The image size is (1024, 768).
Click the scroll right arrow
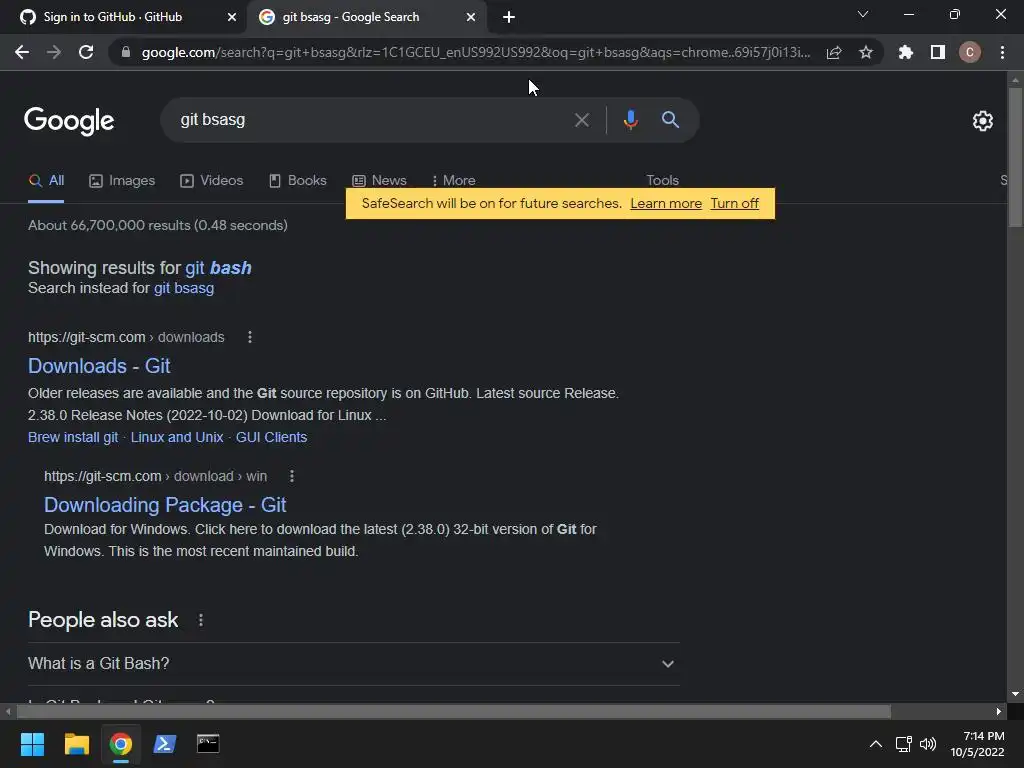[999, 711]
